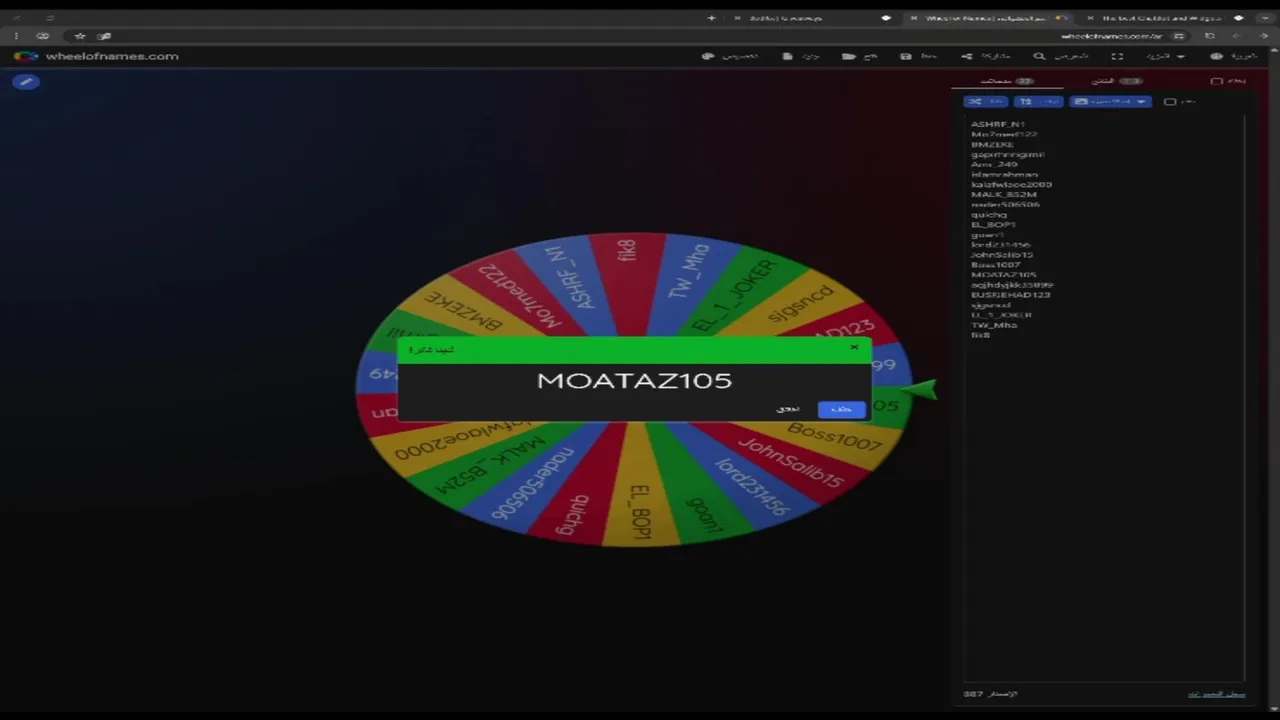Toggle the Hide checkbox beside Results tab
1280x720 pixels.
[x=1216, y=81]
